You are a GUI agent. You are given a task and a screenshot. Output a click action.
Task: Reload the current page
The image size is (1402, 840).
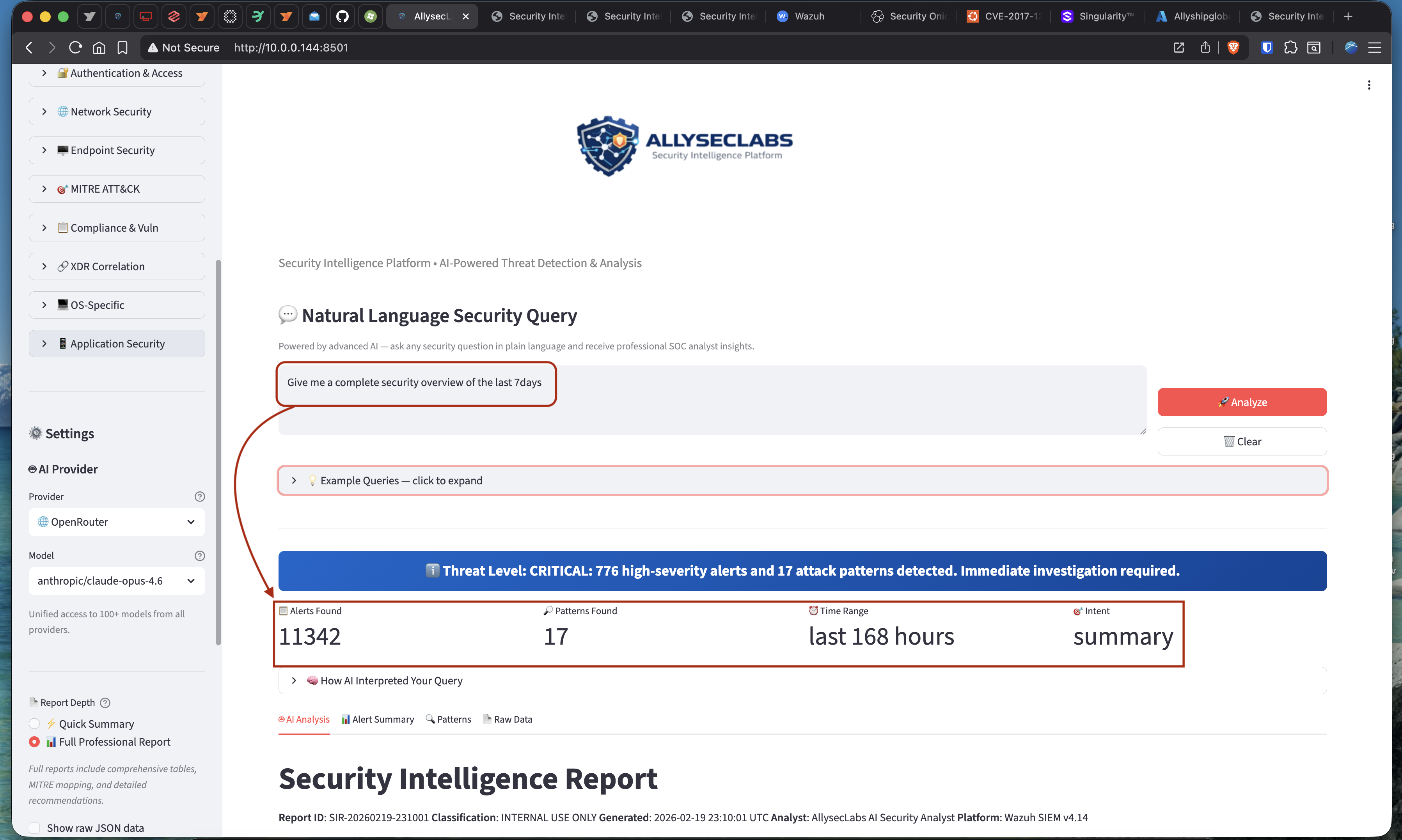click(75, 48)
